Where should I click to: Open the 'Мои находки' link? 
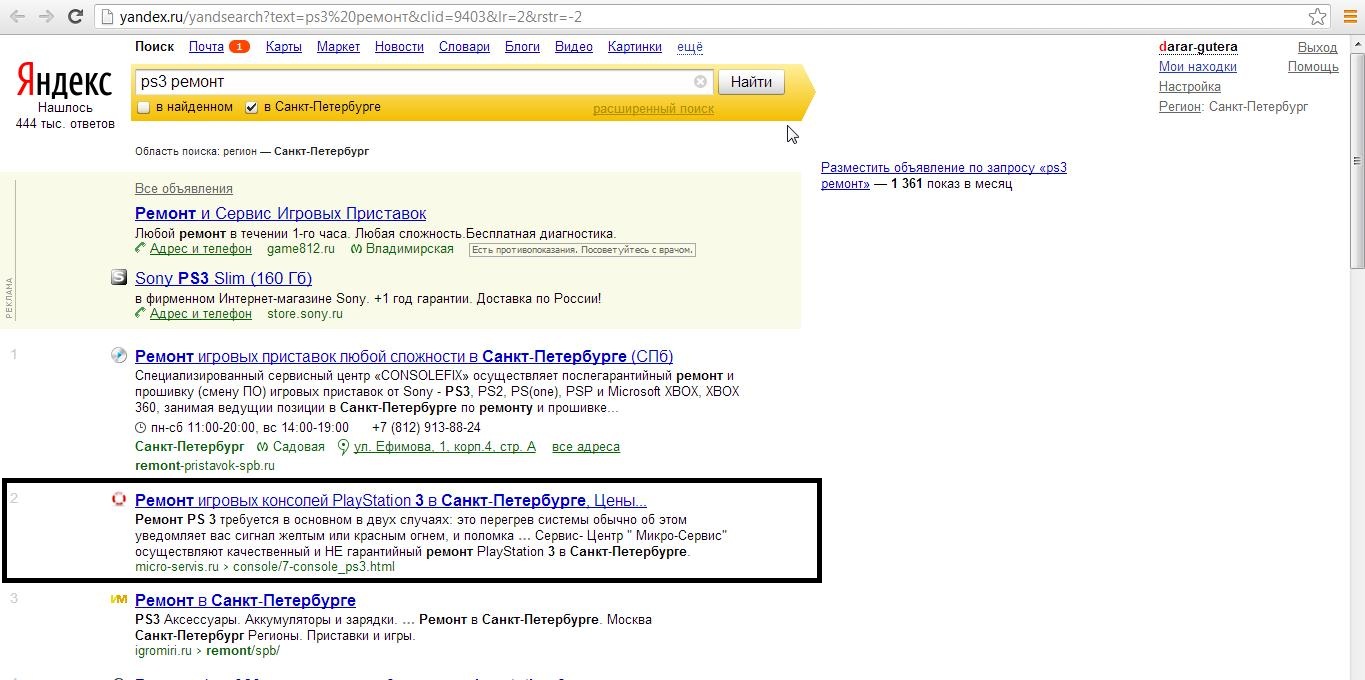pos(1198,67)
